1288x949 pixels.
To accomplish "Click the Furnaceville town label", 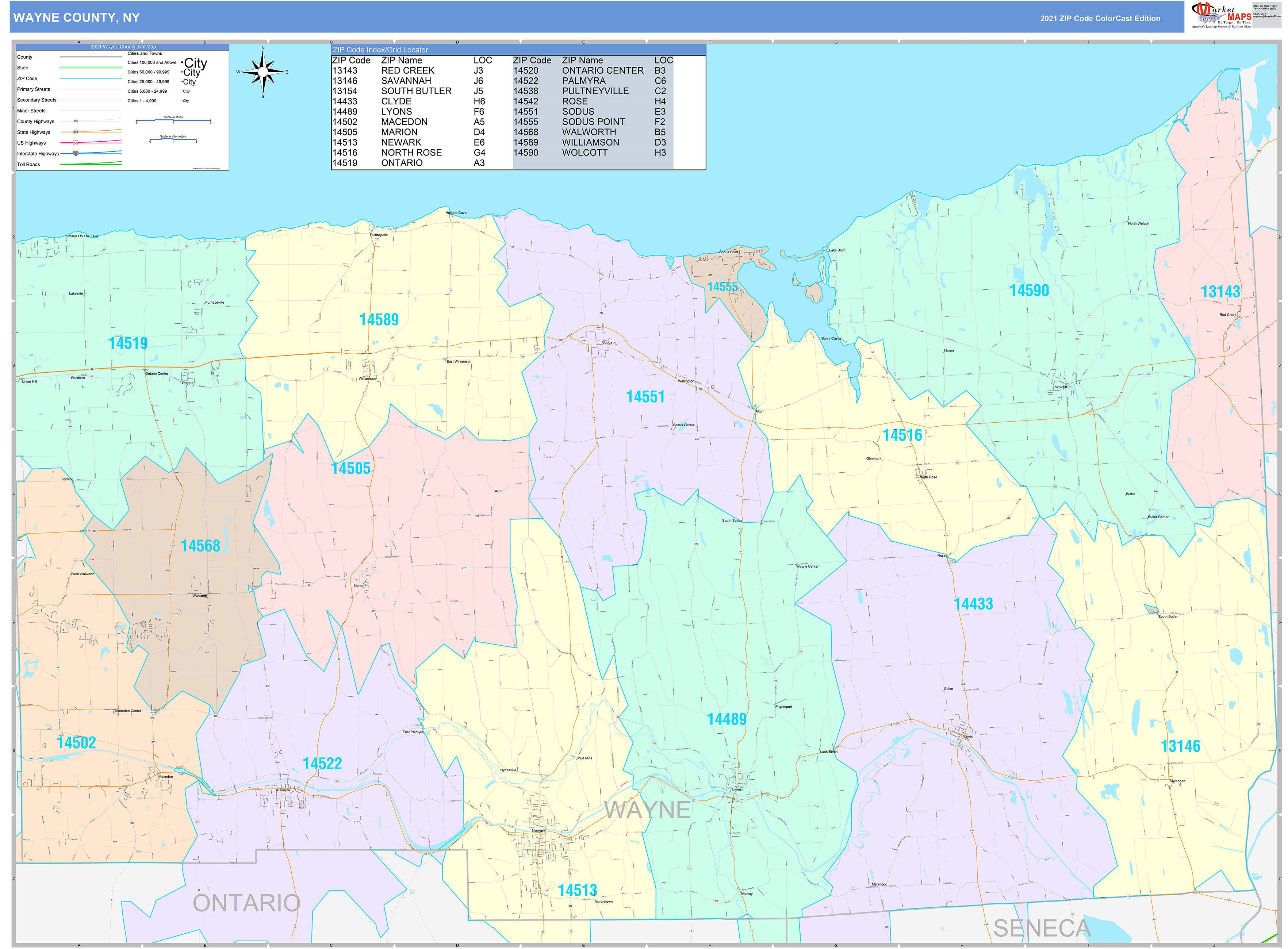I will [214, 302].
